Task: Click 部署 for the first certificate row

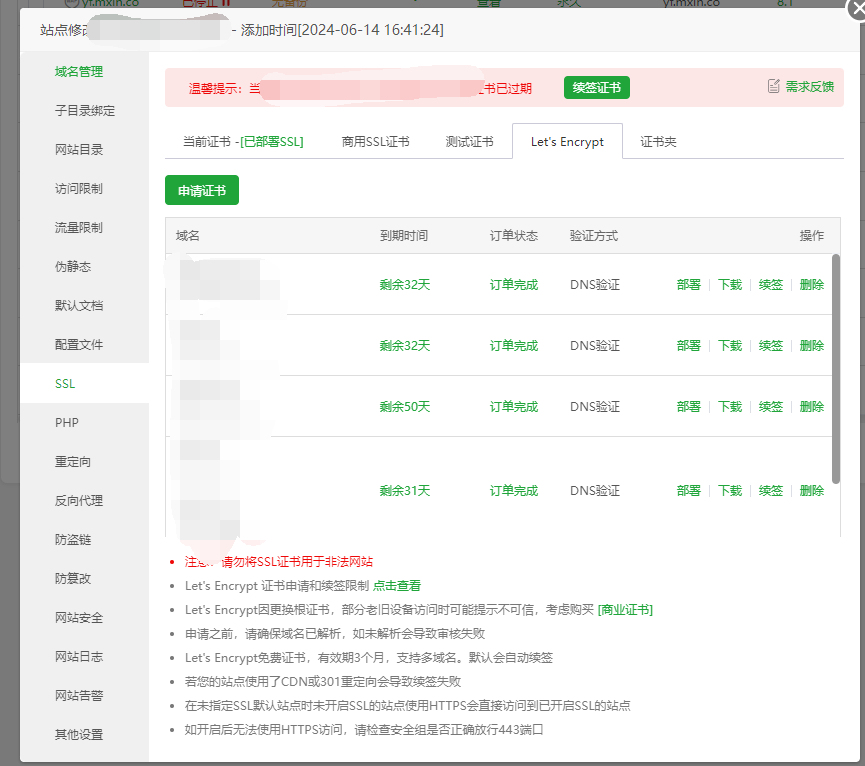Action: tap(688, 285)
